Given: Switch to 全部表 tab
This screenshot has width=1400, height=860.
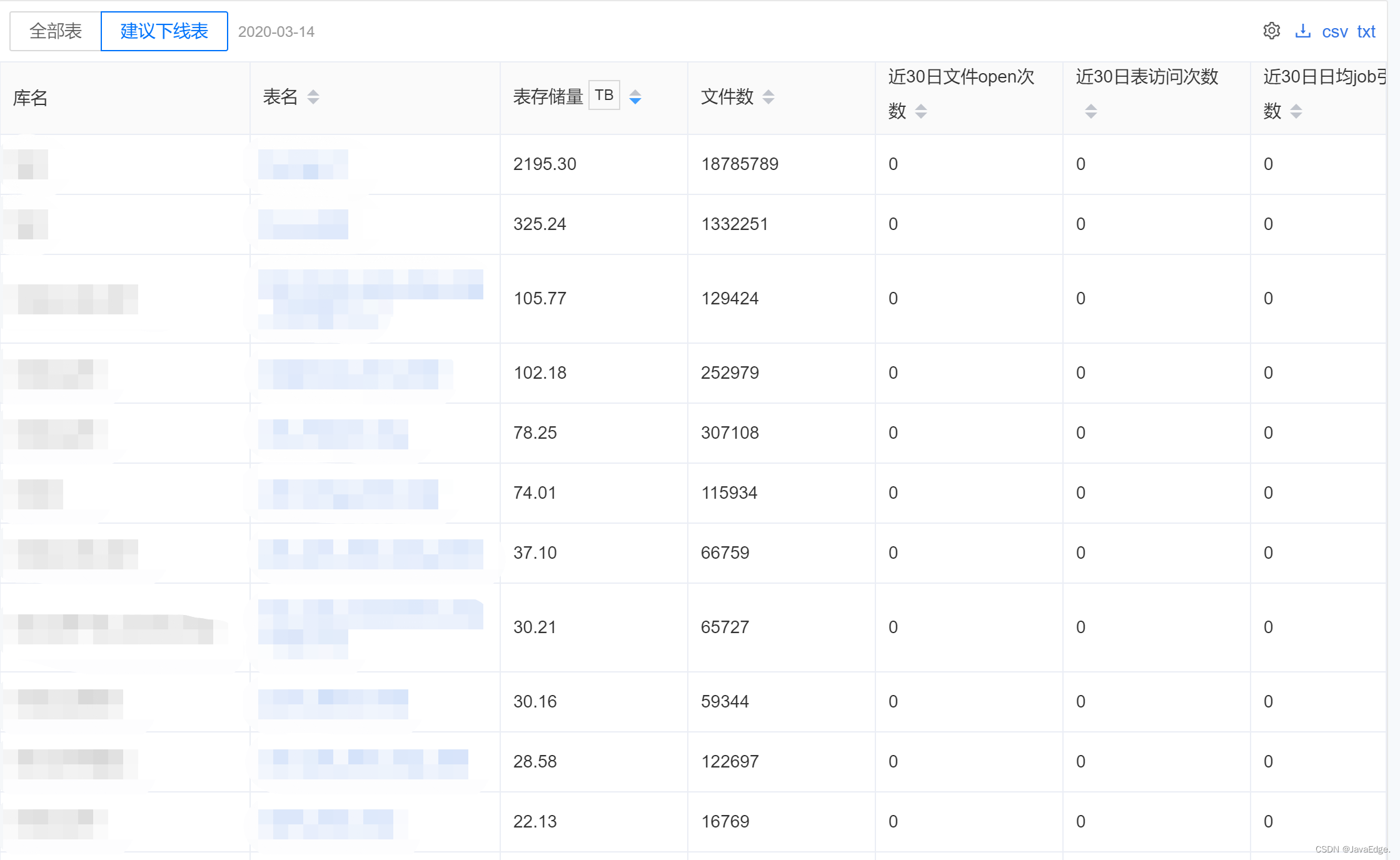Looking at the screenshot, I should pos(56,31).
